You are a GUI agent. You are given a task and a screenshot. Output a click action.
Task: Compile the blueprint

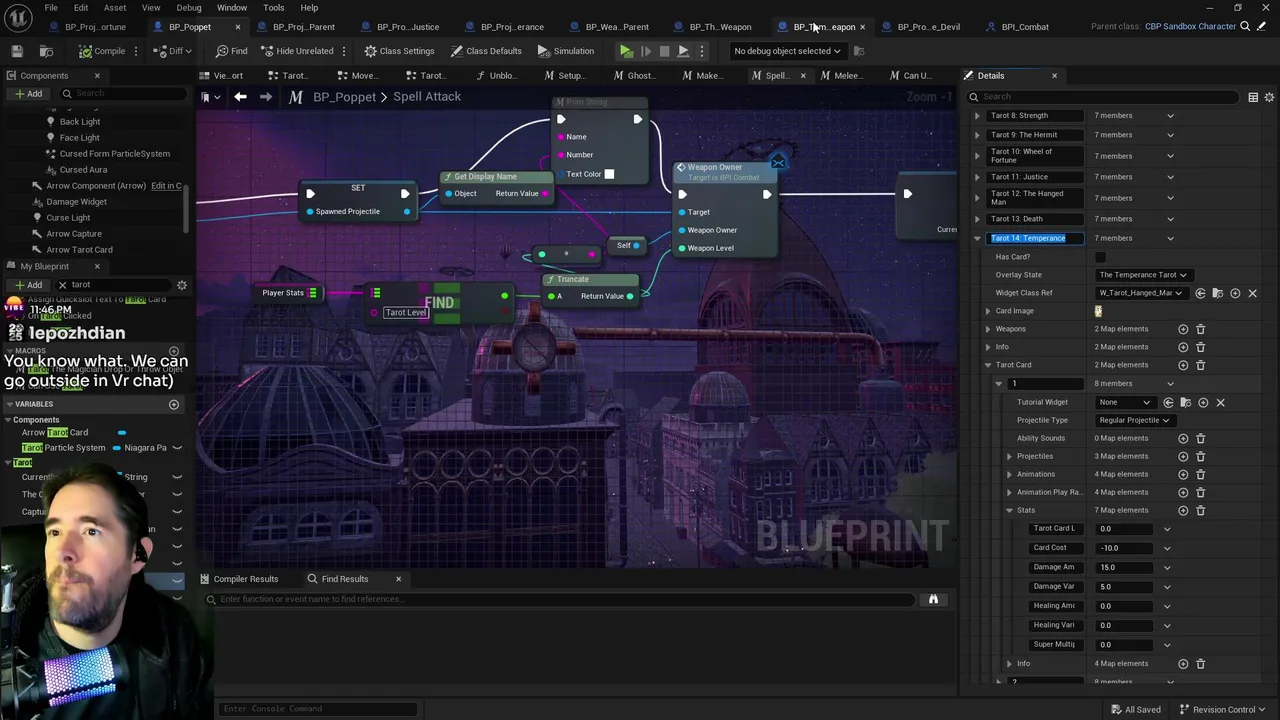(103, 51)
